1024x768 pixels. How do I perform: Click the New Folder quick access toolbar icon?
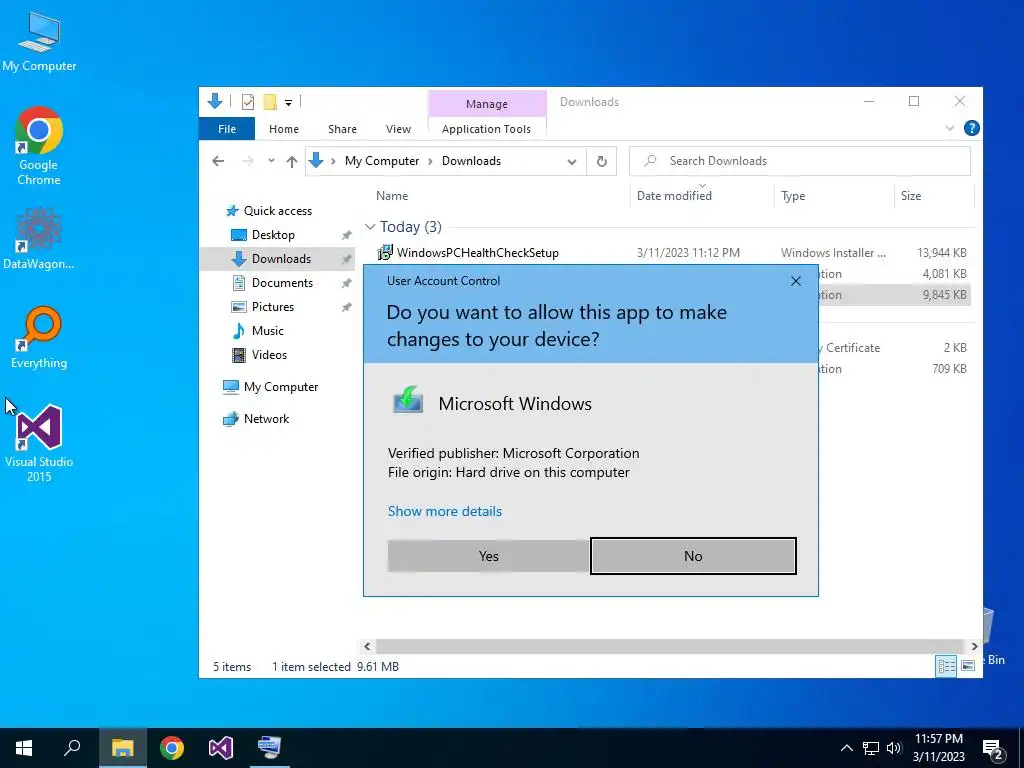[x=270, y=102]
